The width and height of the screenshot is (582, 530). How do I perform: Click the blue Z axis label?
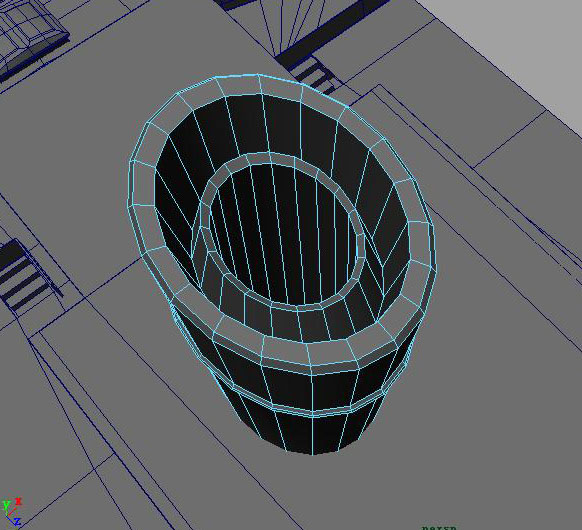click(17, 522)
